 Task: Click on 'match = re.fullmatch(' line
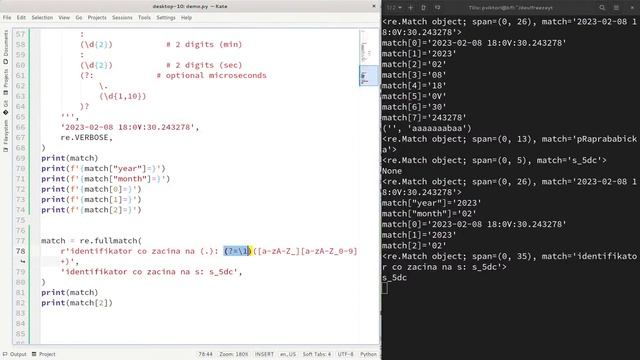point(91,241)
